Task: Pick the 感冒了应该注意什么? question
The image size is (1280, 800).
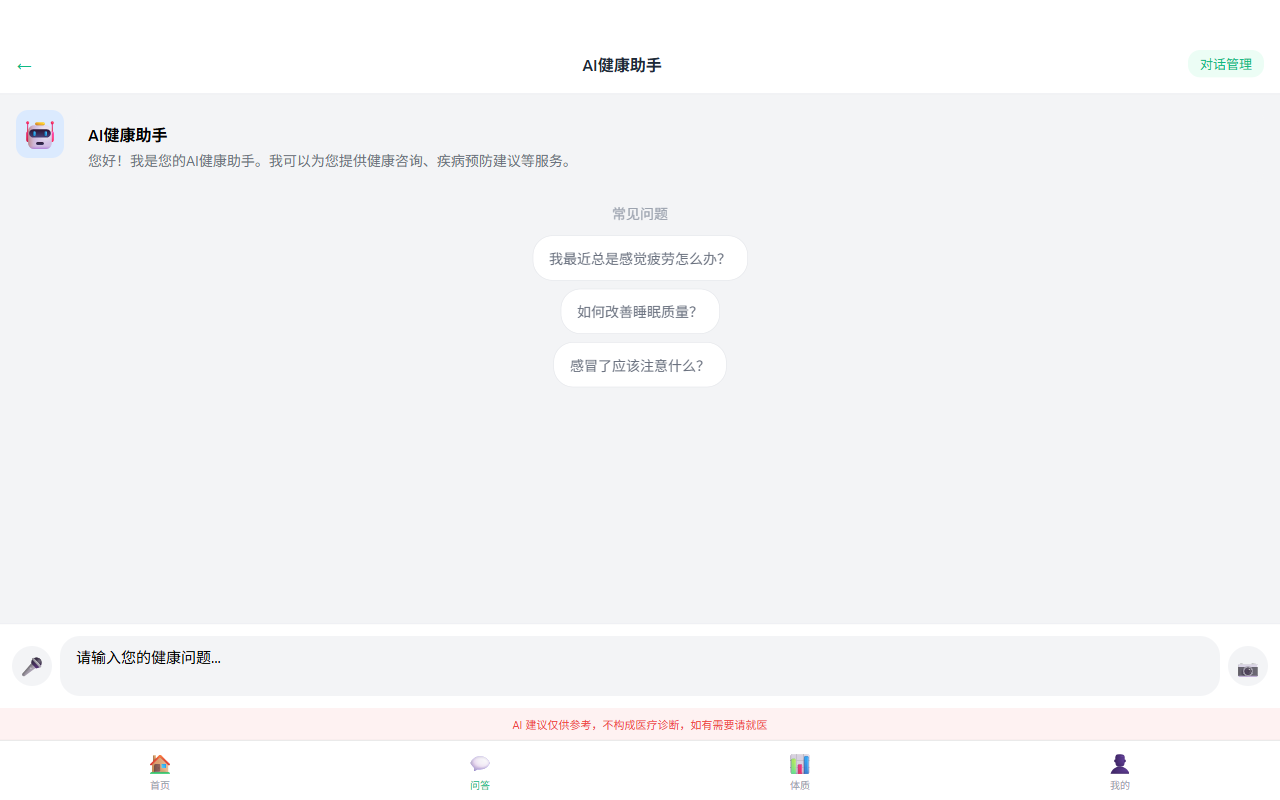Action: coord(639,366)
